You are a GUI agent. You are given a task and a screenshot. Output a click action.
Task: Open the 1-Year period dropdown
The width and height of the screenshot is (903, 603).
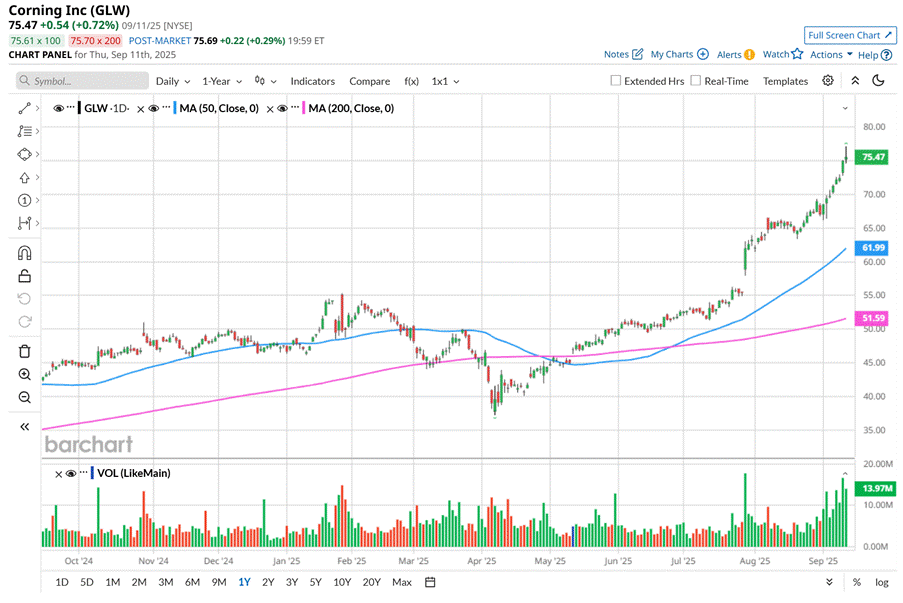(222, 81)
